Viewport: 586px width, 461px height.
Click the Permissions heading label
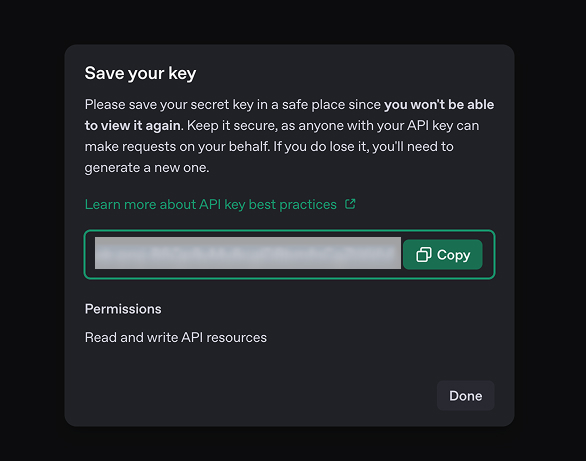(123, 309)
